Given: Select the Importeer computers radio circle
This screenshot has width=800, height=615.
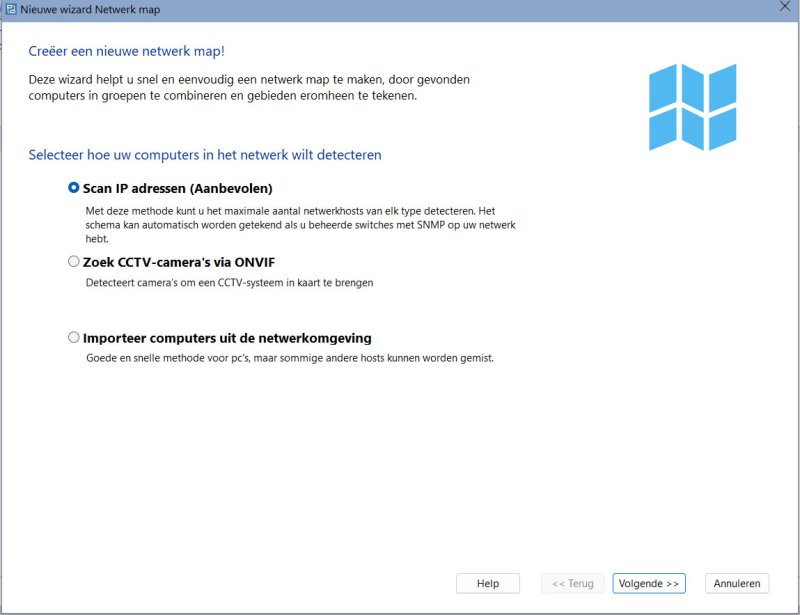Looking at the screenshot, I should [74, 338].
